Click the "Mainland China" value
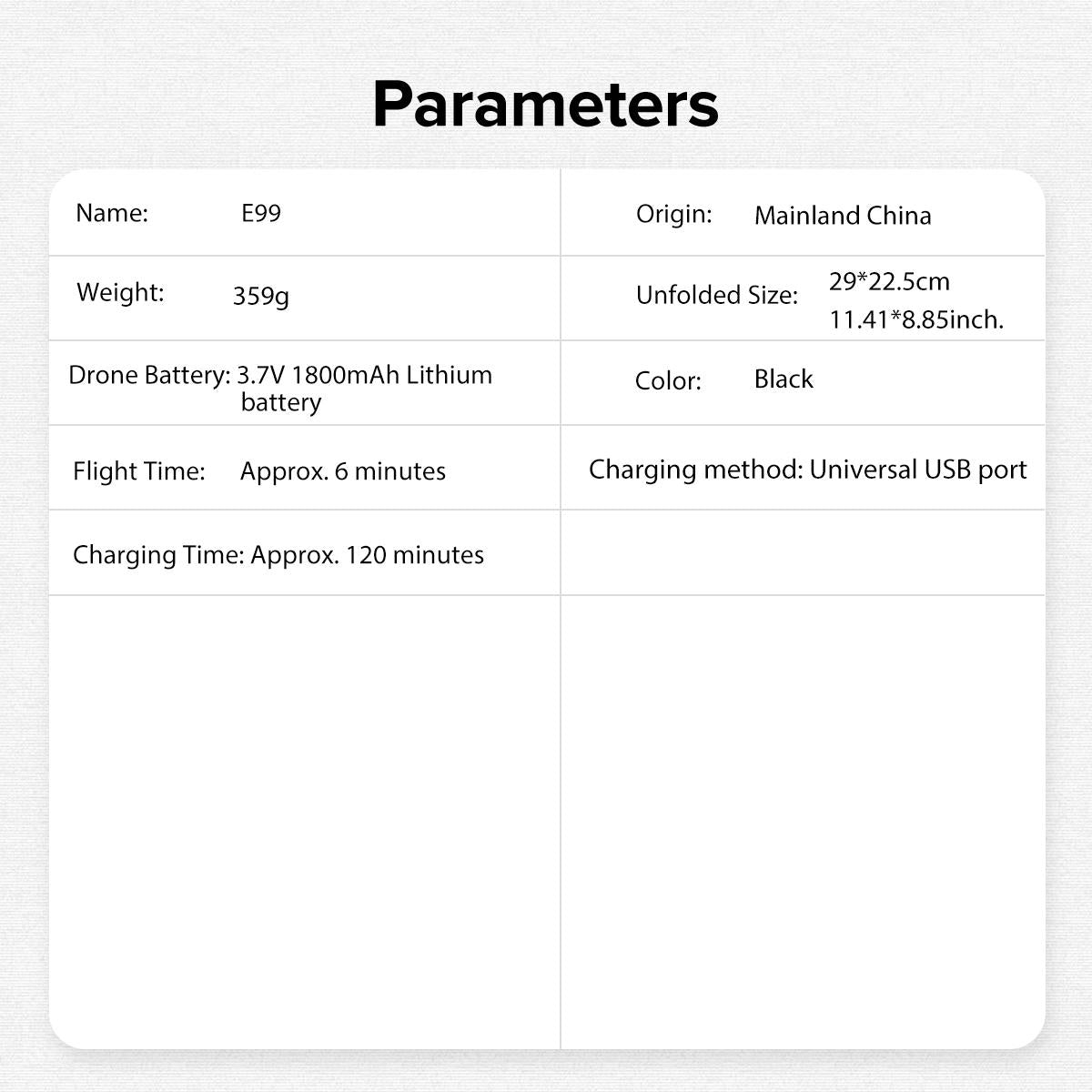 pos(843,216)
